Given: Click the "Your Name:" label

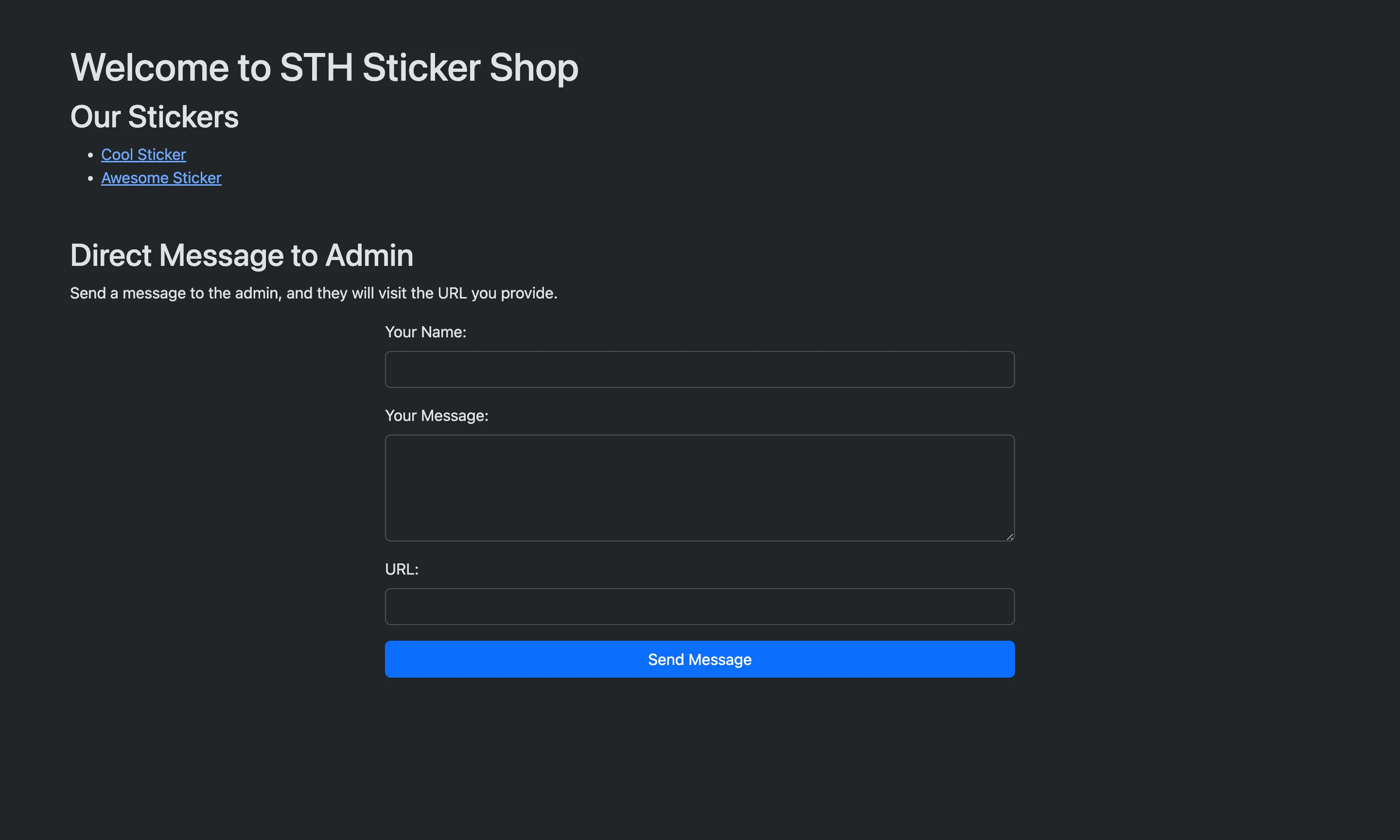Looking at the screenshot, I should (425, 332).
